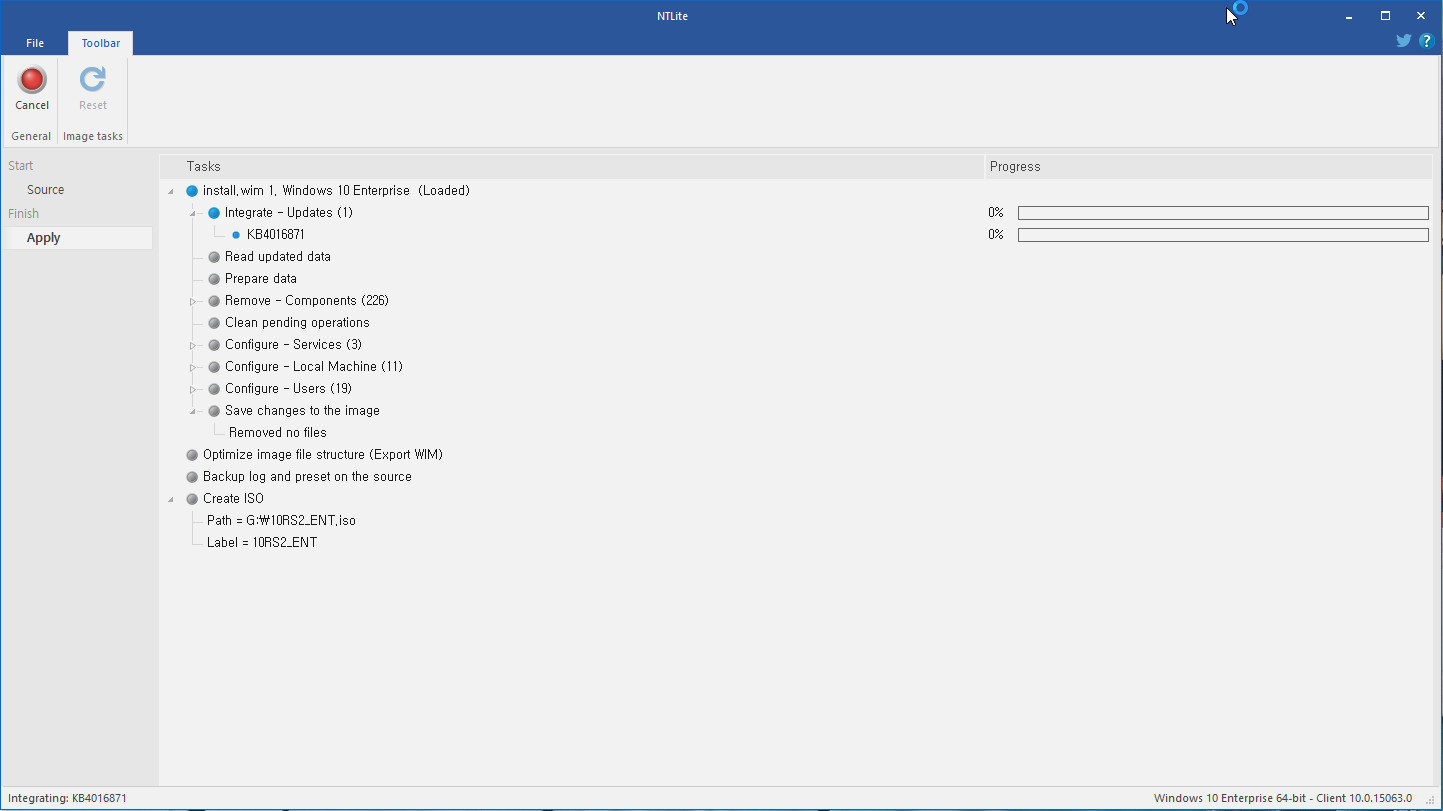Click the gray dot beside Read updated data

(214, 257)
